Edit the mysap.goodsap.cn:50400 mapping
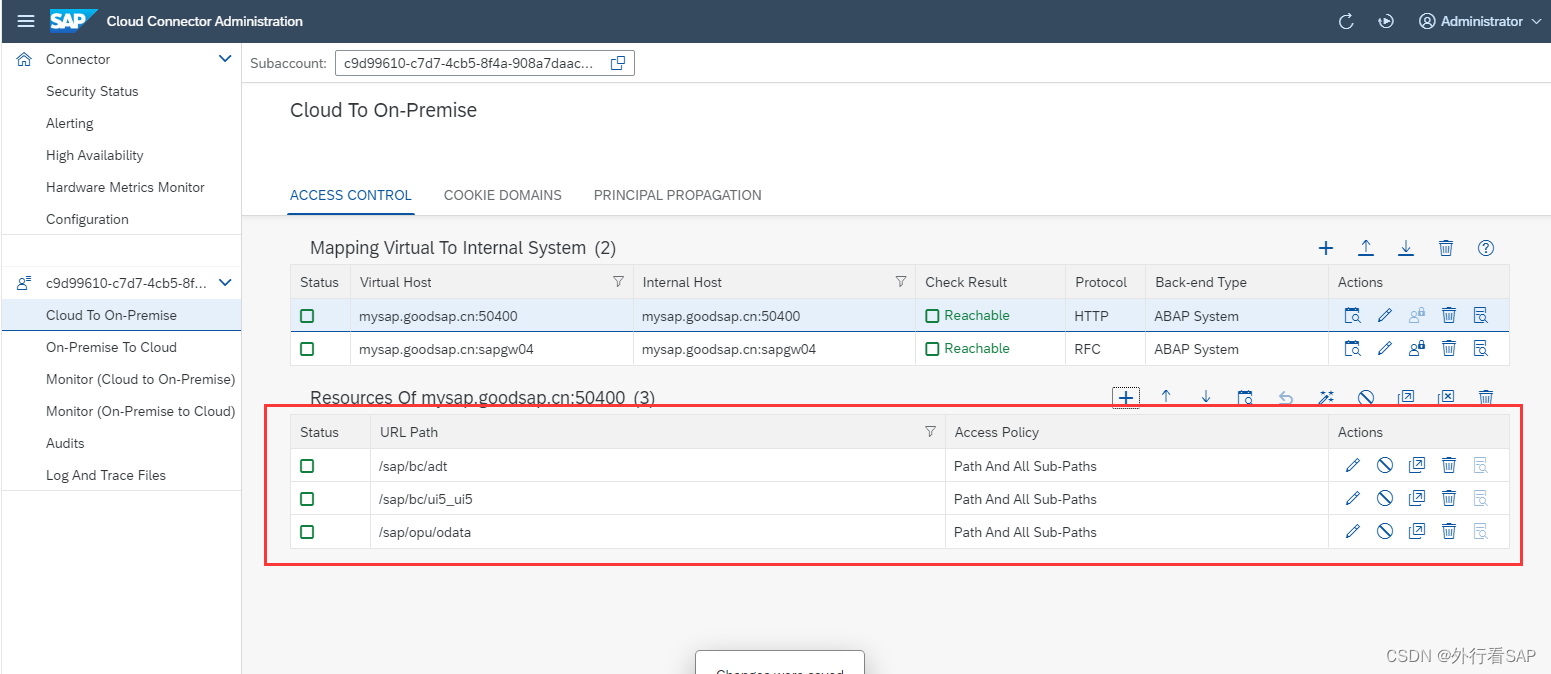Screen dimensions: 1551x674 pos(1385,316)
